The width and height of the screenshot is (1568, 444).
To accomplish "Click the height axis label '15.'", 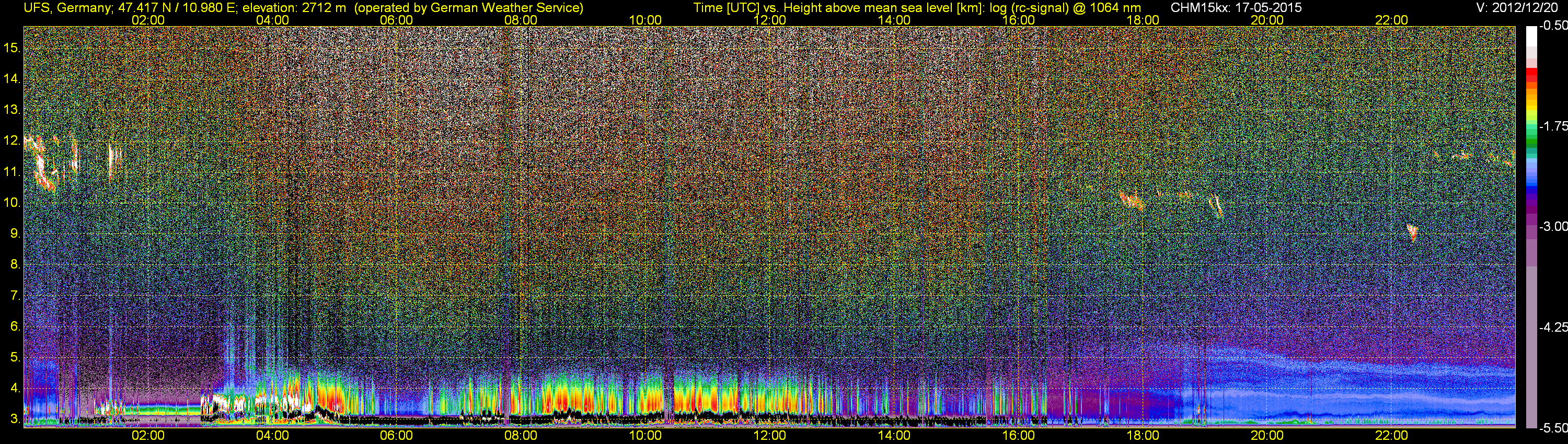I will [12, 48].
